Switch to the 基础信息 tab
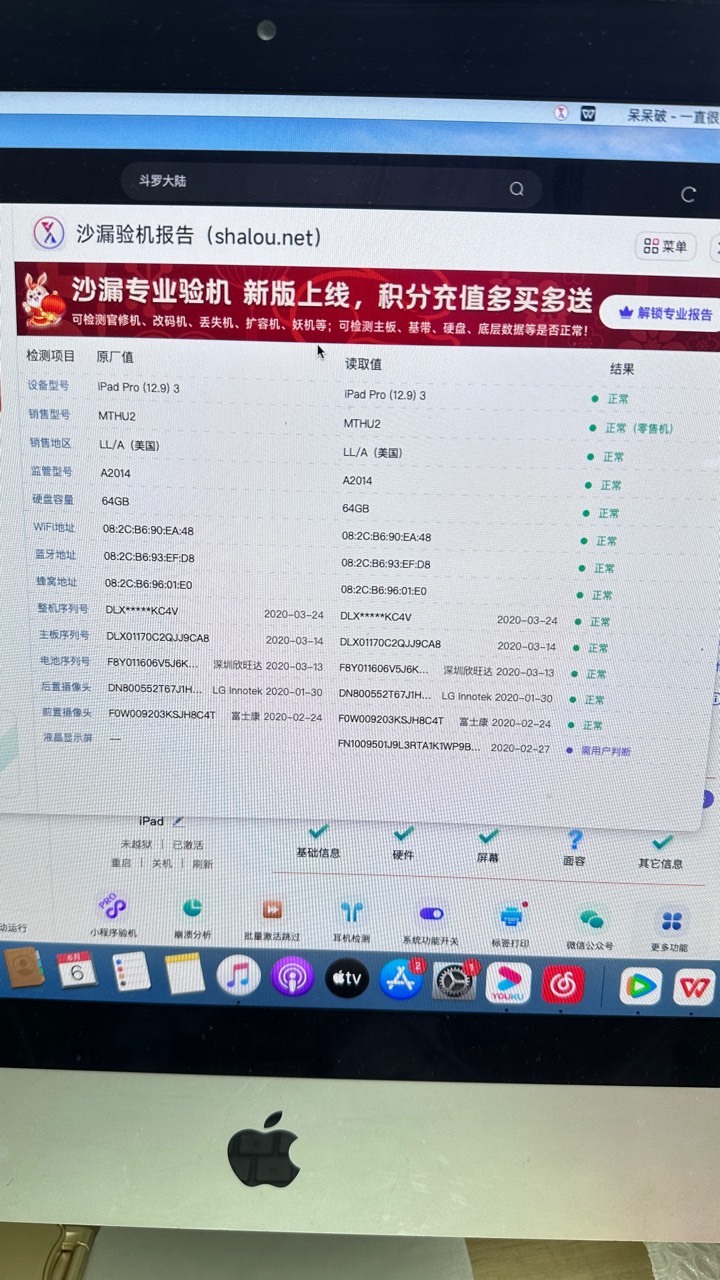Viewport: 720px width, 1280px height. pyautogui.click(x=318, y=844)
